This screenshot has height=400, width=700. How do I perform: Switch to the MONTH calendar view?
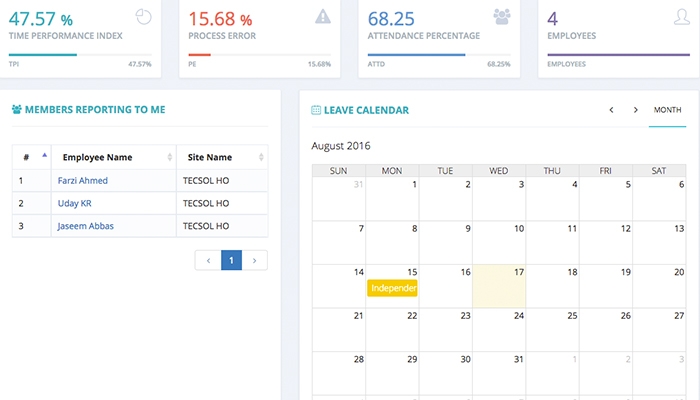667,110
